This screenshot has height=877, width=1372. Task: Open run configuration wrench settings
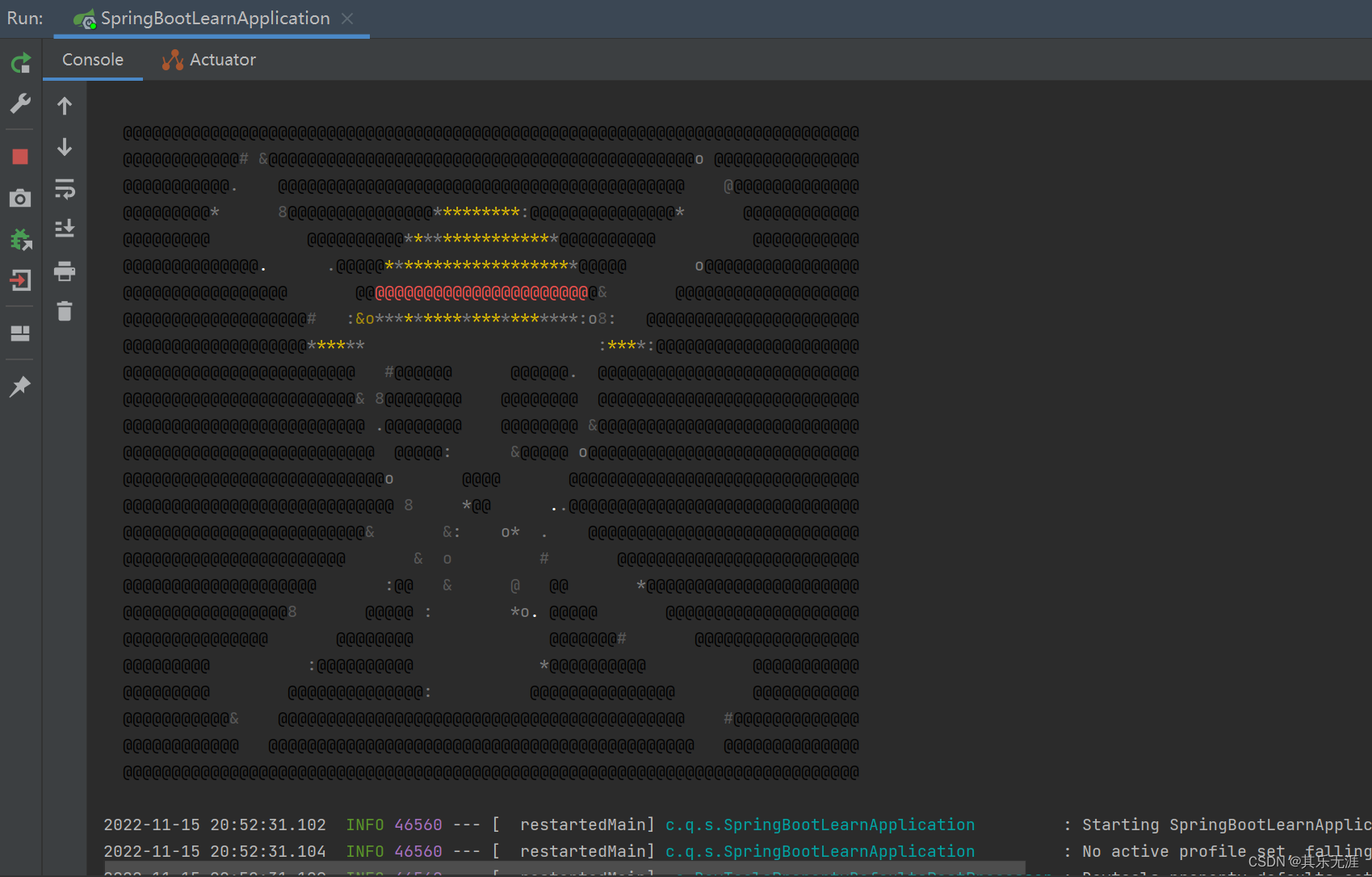[x=20, y=103]
